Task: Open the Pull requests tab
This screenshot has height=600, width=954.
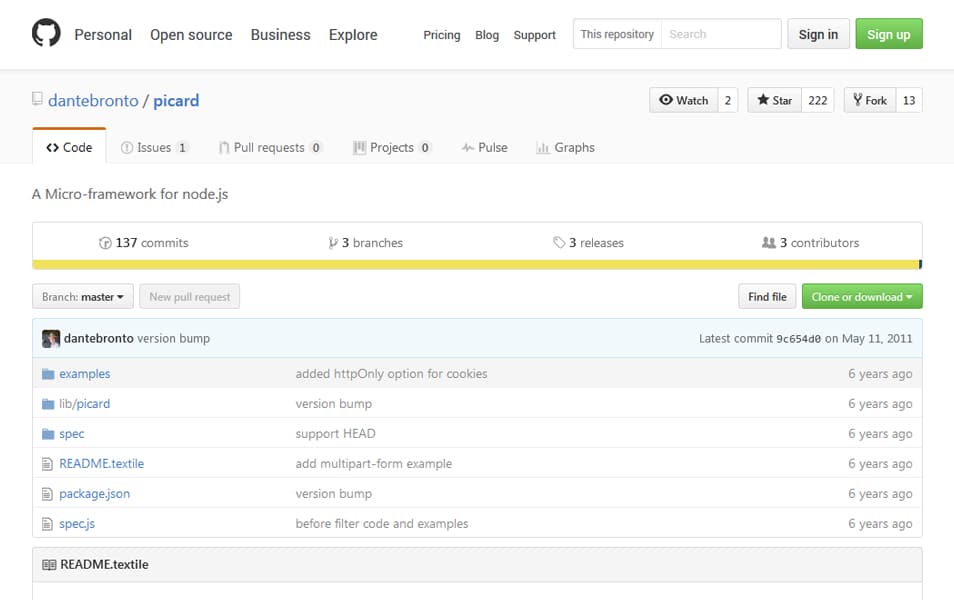Action: (x=268, y=147)
